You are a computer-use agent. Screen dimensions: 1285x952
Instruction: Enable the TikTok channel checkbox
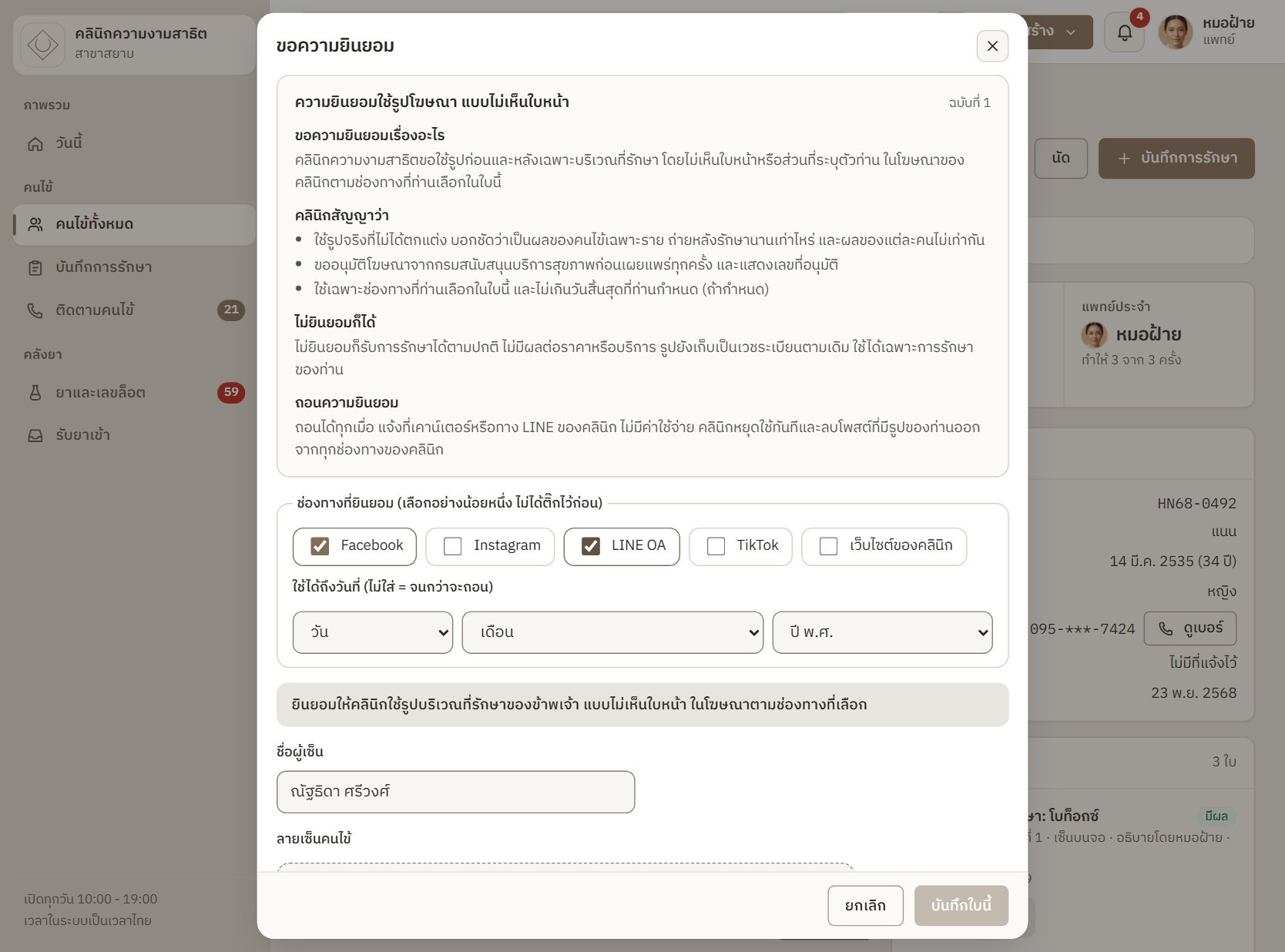[716, 546]
